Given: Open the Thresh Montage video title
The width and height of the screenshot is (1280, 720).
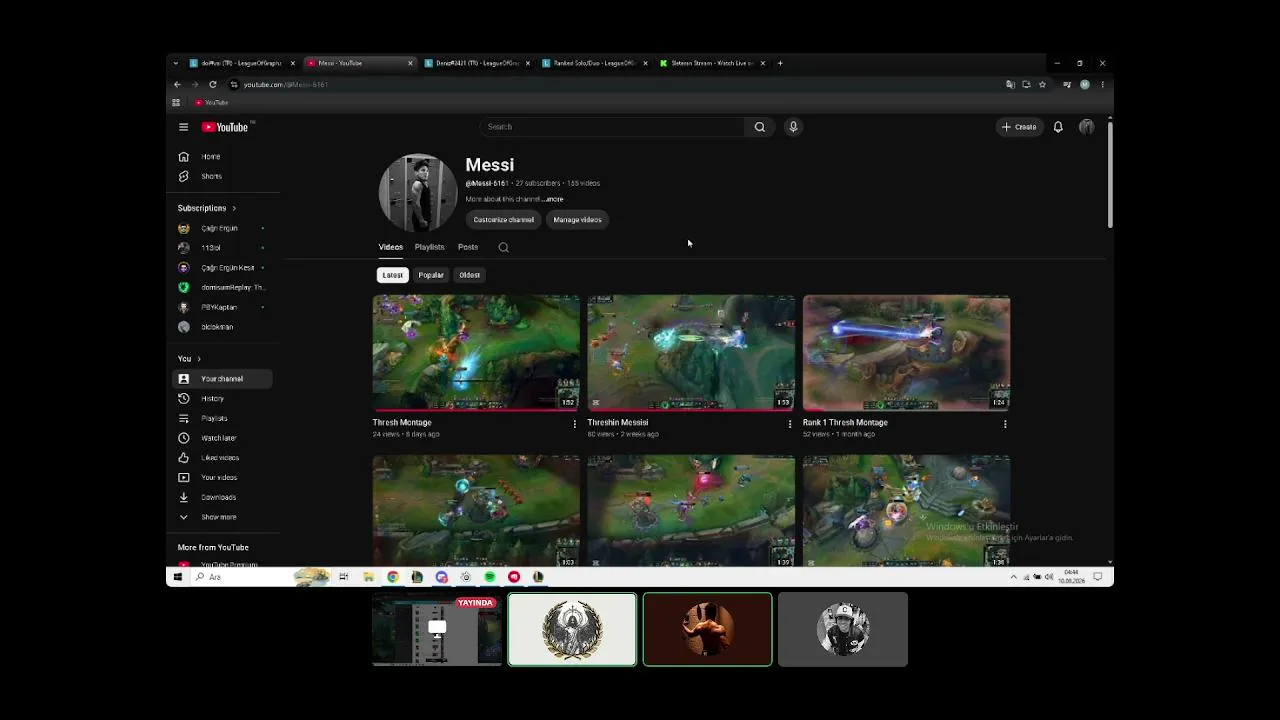Looking at the screenshot, I should click(x=402, y=423).
